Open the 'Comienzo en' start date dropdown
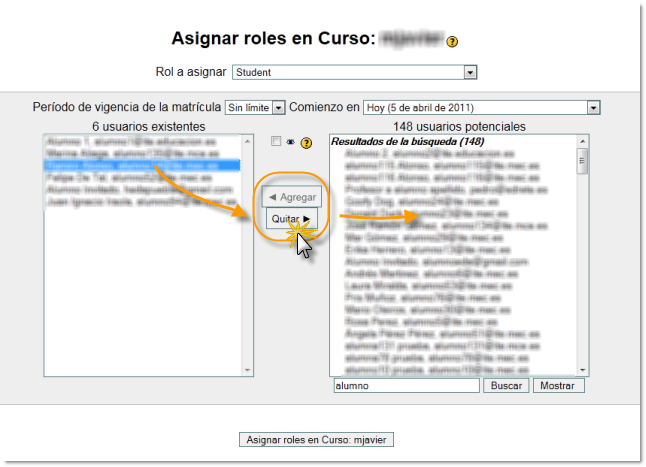Image resolution: width=646 pixels, height=467 pixels. click(x=482, y=107)
